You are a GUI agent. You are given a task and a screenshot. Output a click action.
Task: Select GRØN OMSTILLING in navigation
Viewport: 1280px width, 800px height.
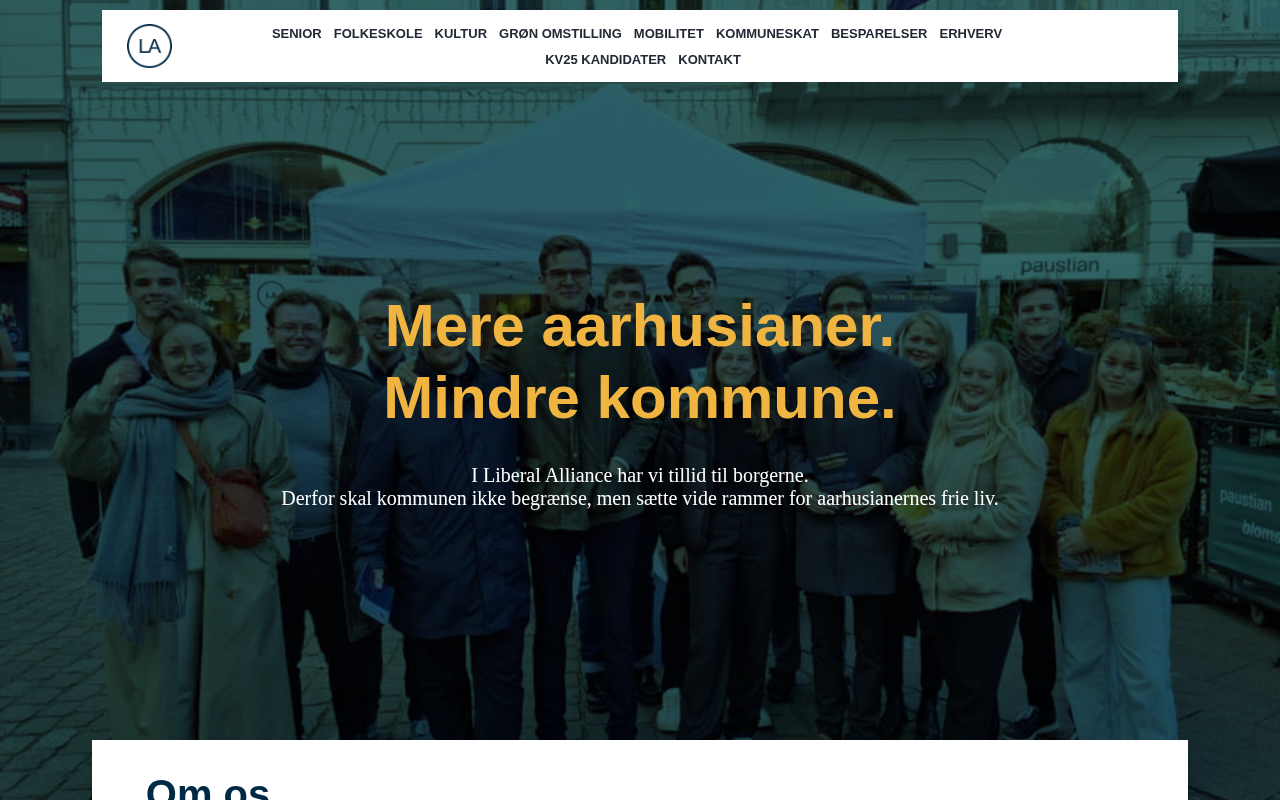click(560, 34)
